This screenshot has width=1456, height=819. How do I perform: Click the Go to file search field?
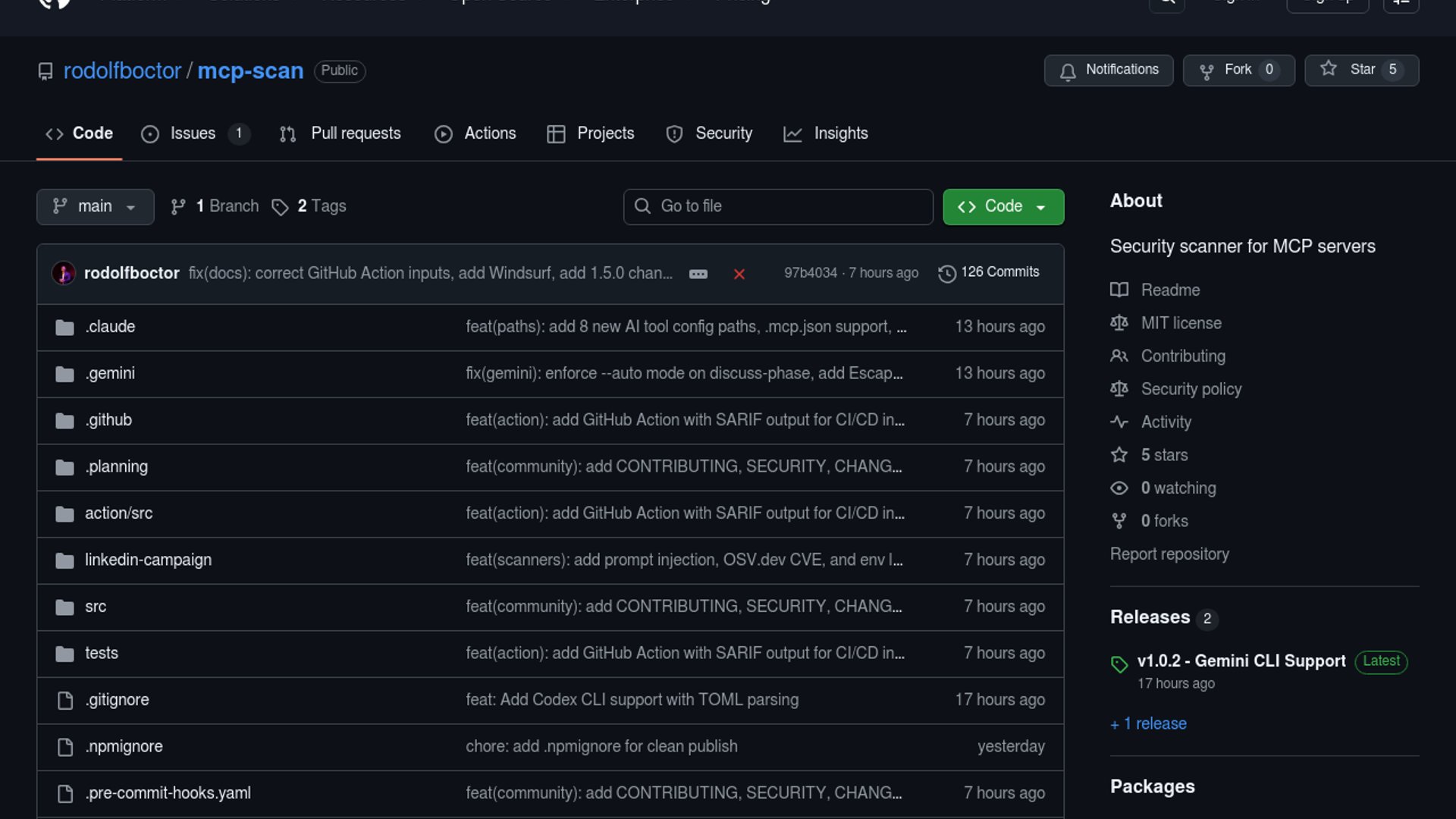pyautogui.click(x=777, y=206)
